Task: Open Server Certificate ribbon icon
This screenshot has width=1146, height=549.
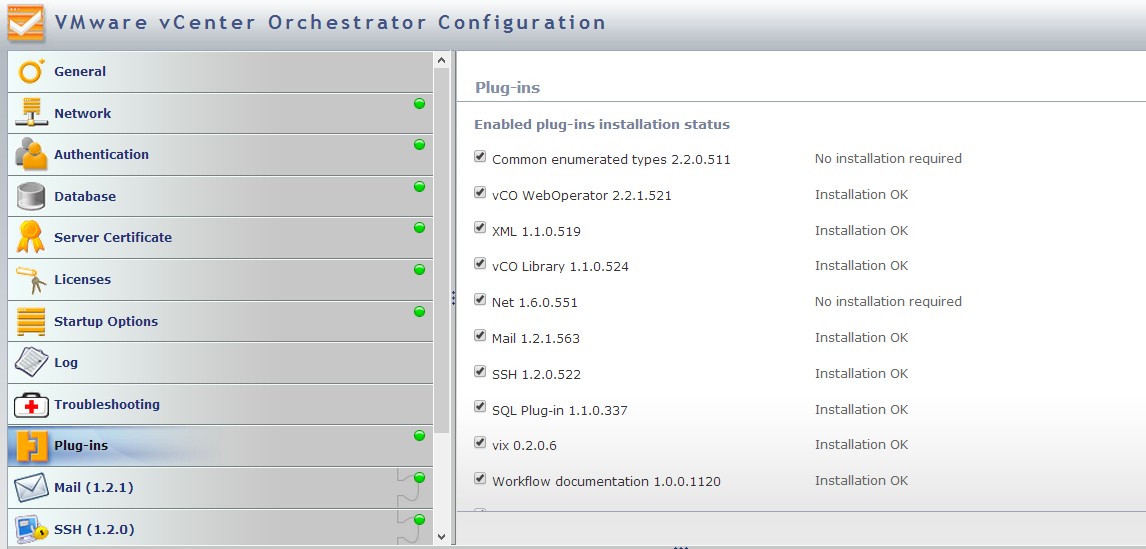Action: click(x=31, y=238)
